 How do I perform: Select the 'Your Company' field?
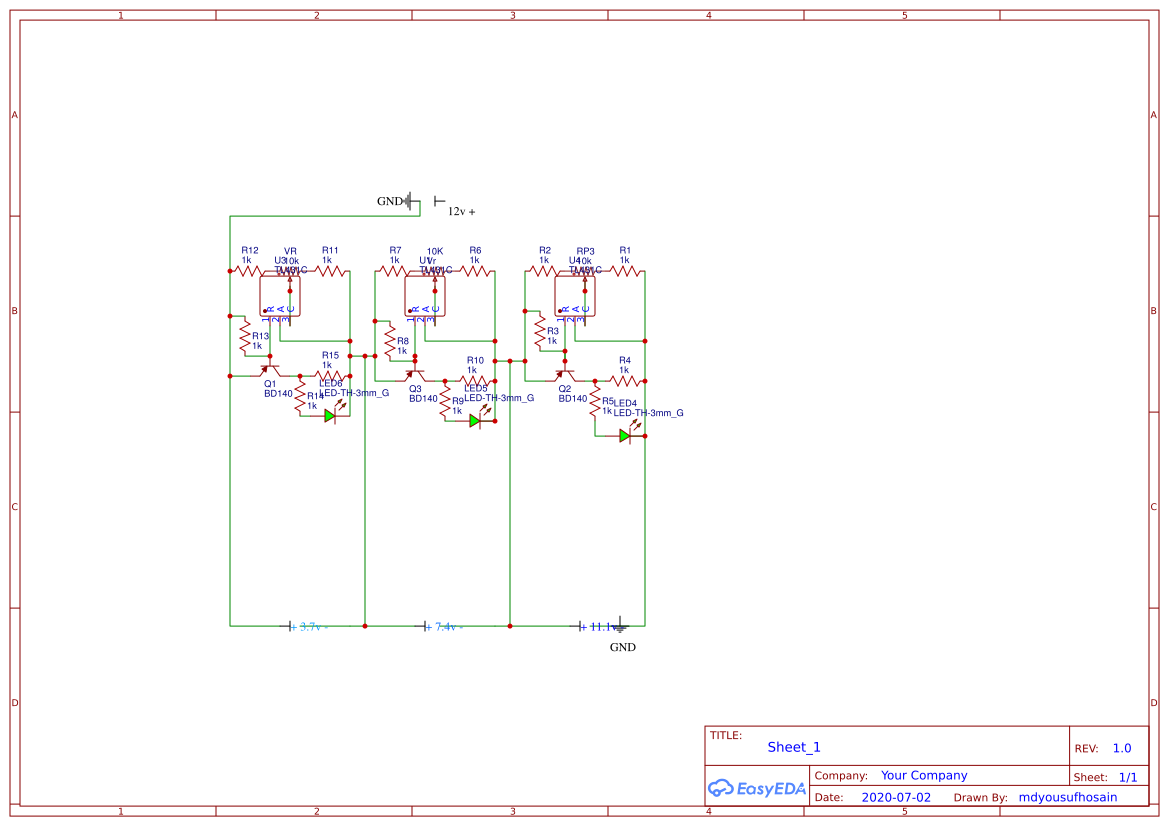pos(924,775)
